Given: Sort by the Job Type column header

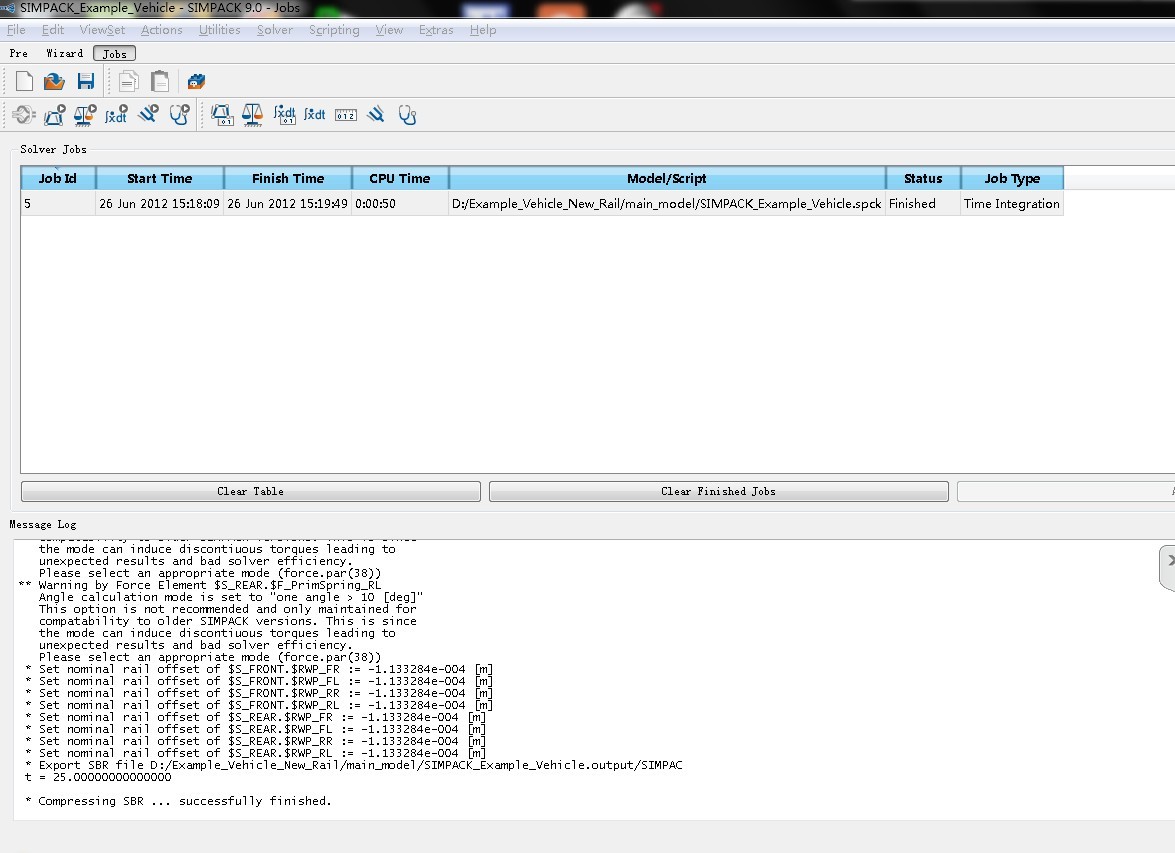Looking at the screenshot, I should click(x=1012, y=178).
